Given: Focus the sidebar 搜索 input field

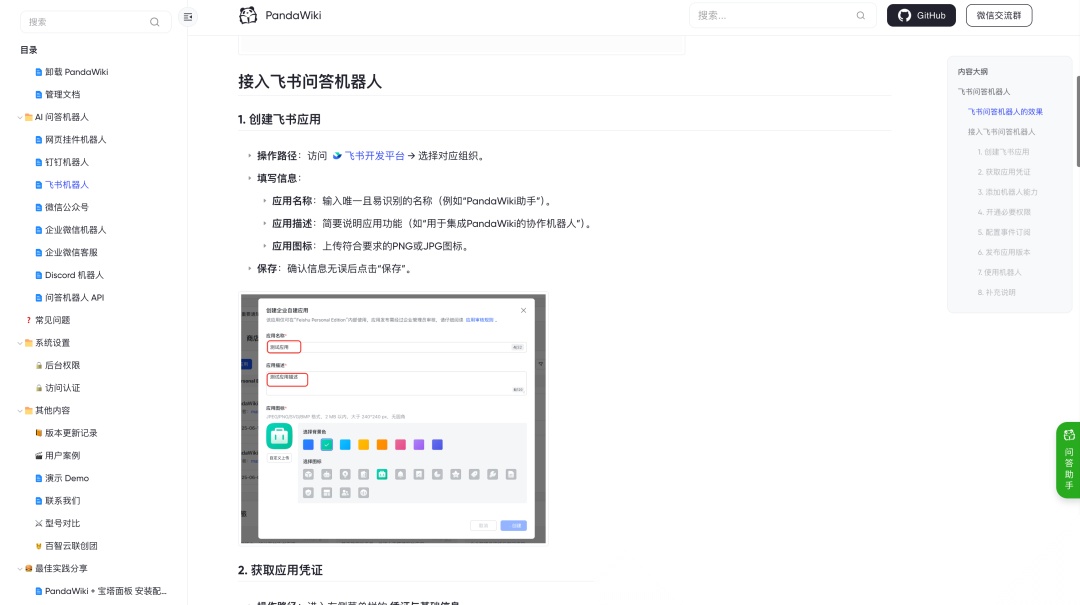Looking at the screenshot, I should 95,22.
